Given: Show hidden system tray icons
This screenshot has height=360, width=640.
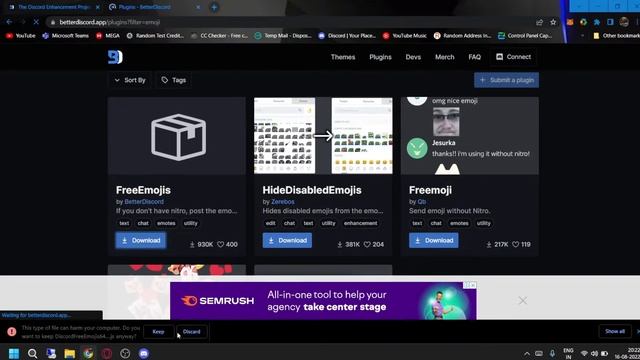Looking at the screenshot, I should click(527, 353).
